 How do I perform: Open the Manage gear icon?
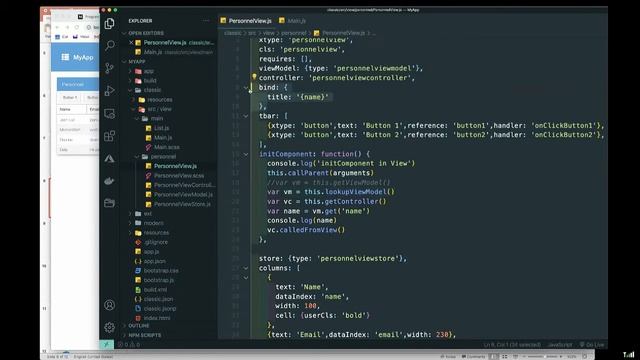pyautogui.click(x=109, y=327)
